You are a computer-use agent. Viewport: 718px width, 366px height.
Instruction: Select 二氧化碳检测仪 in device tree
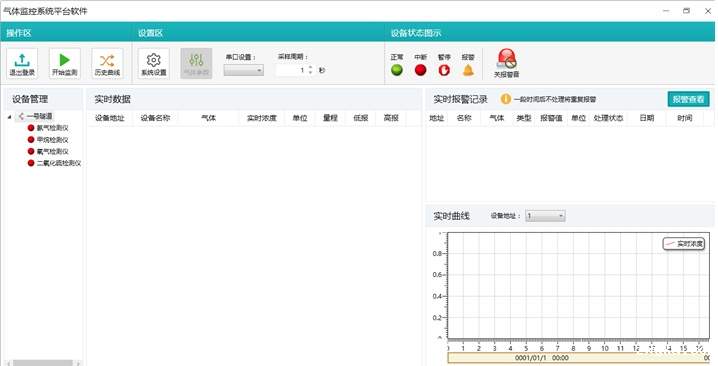59,163
